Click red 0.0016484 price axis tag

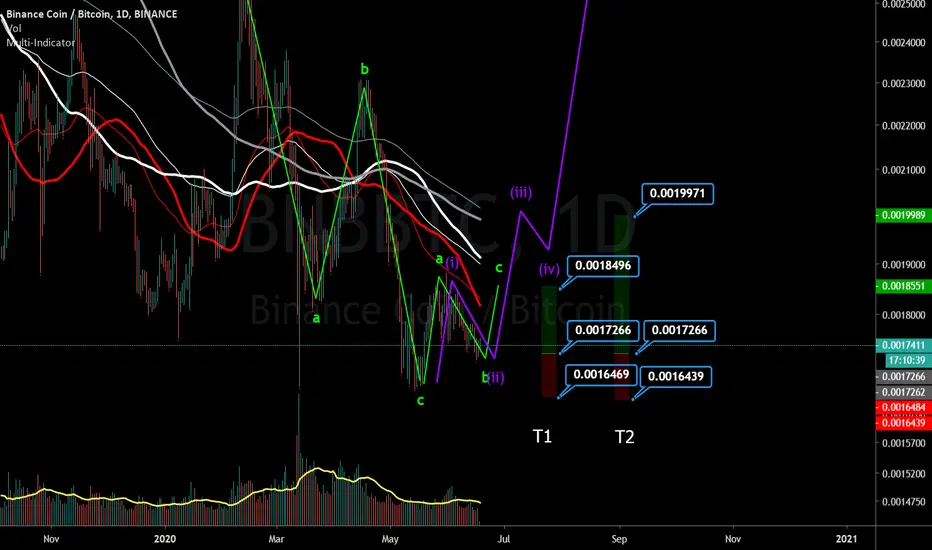[903, 407]
